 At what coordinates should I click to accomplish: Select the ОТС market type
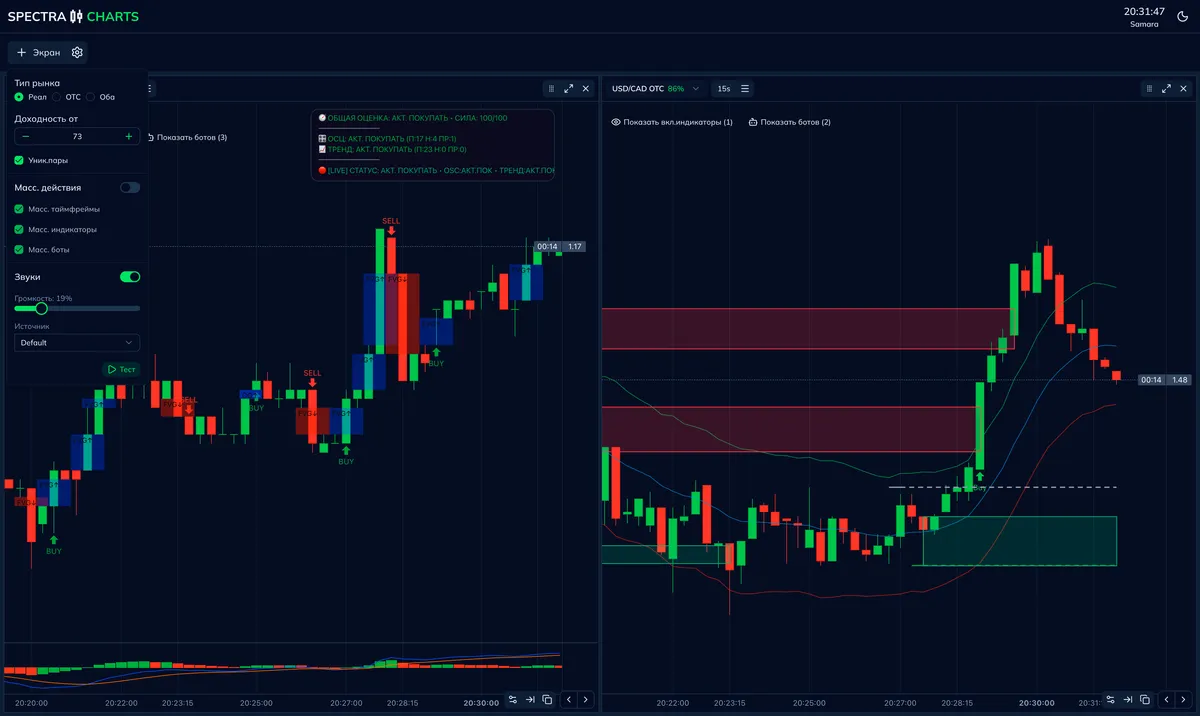pyautogui.click(x=59, y=97)
